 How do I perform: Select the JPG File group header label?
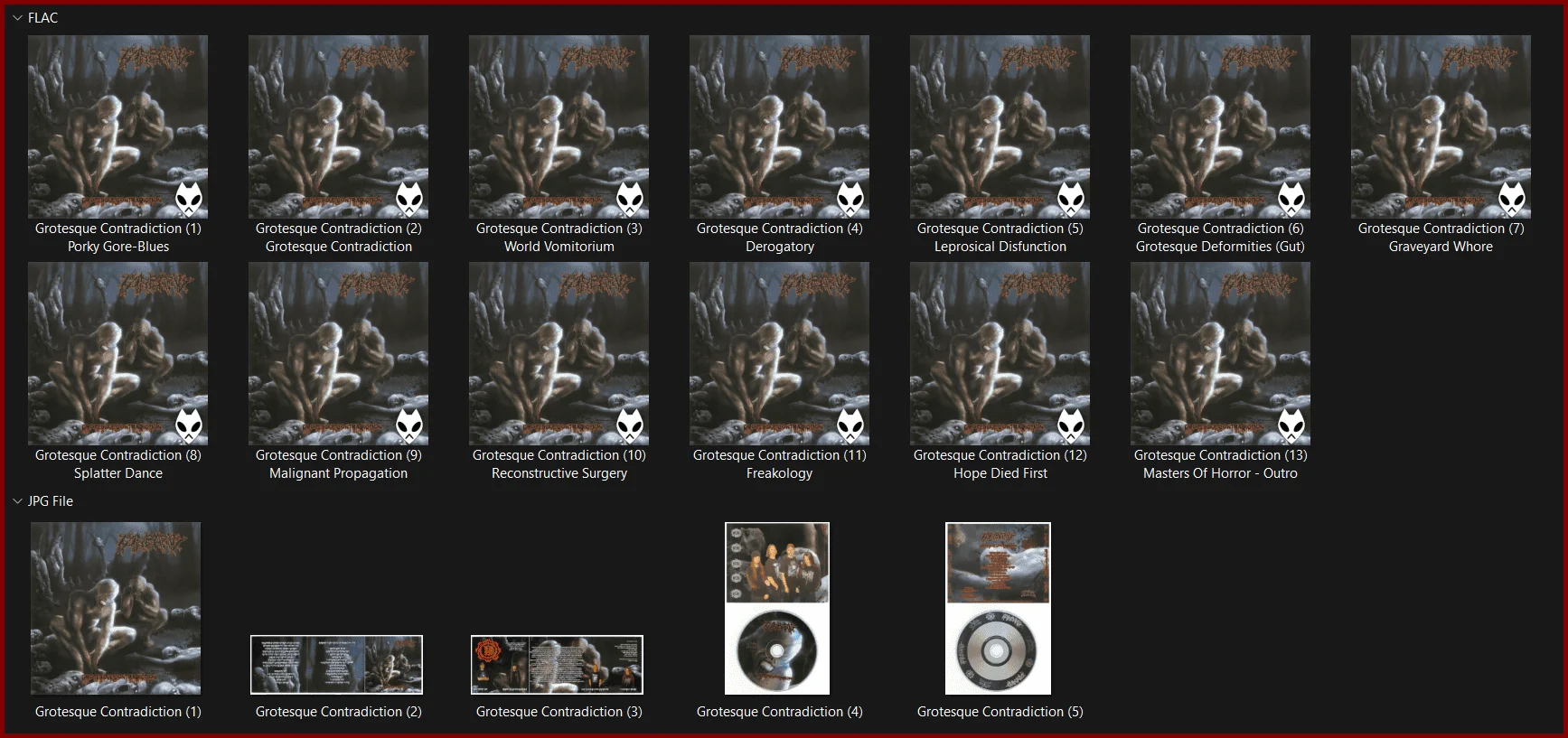click(51, 501)
